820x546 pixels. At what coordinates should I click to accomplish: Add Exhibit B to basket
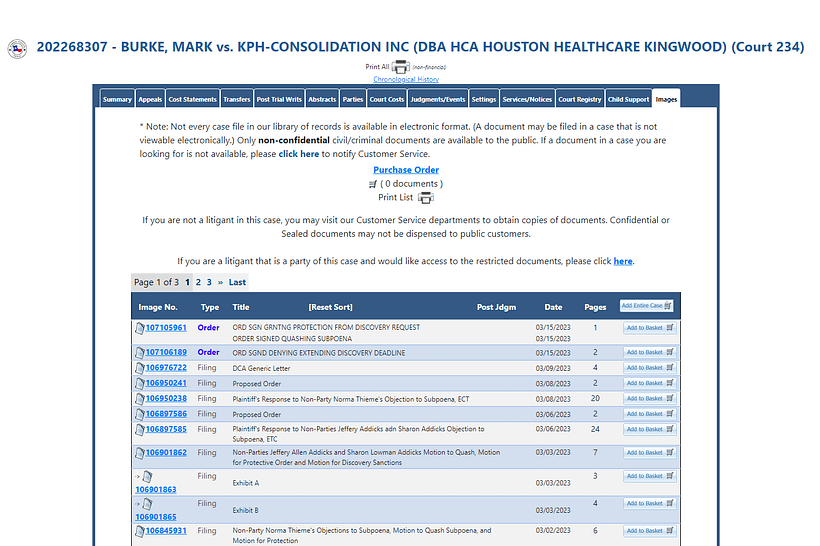tap(650, 504)
